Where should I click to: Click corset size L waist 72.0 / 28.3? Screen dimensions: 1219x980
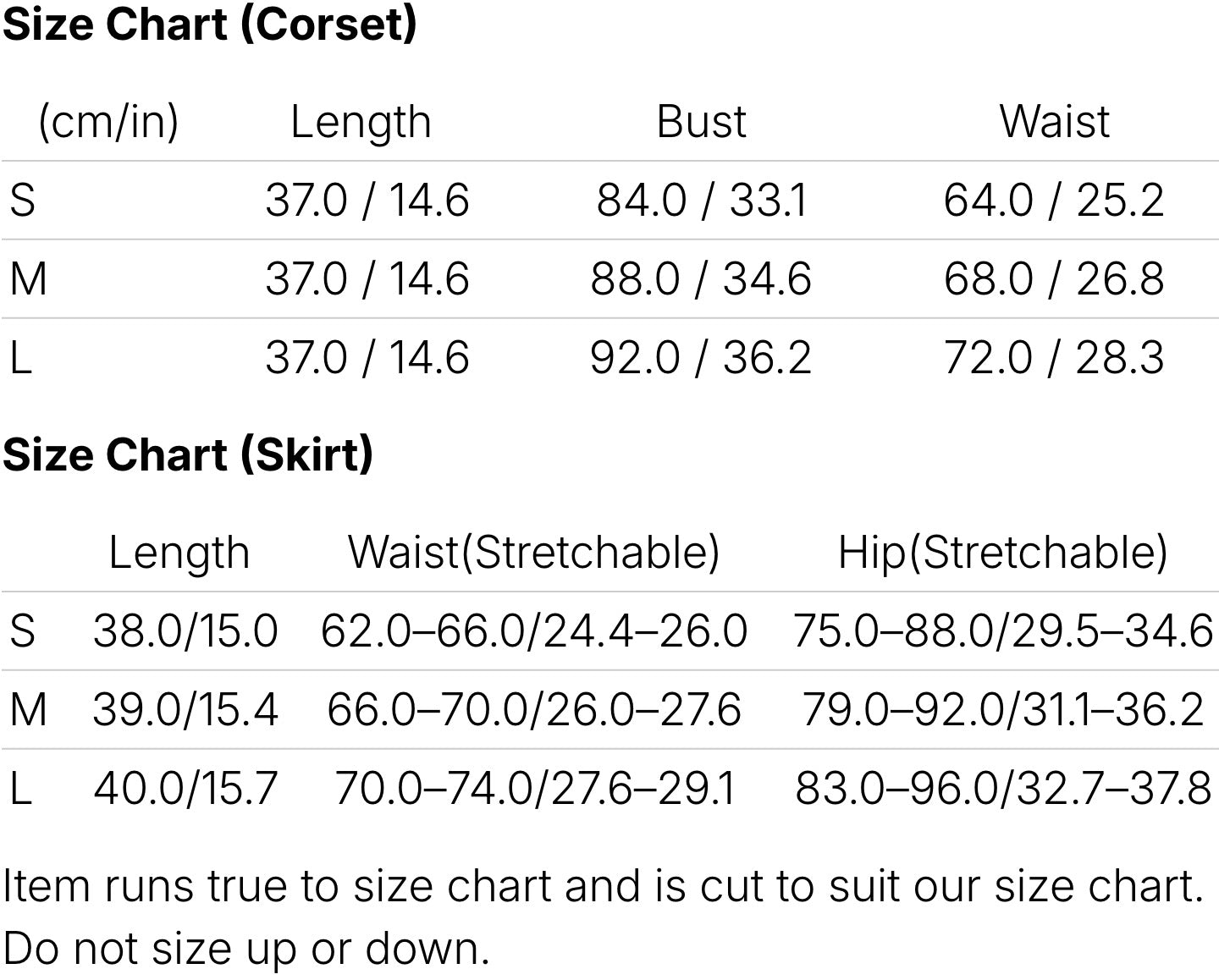(x=1054, y=357)
